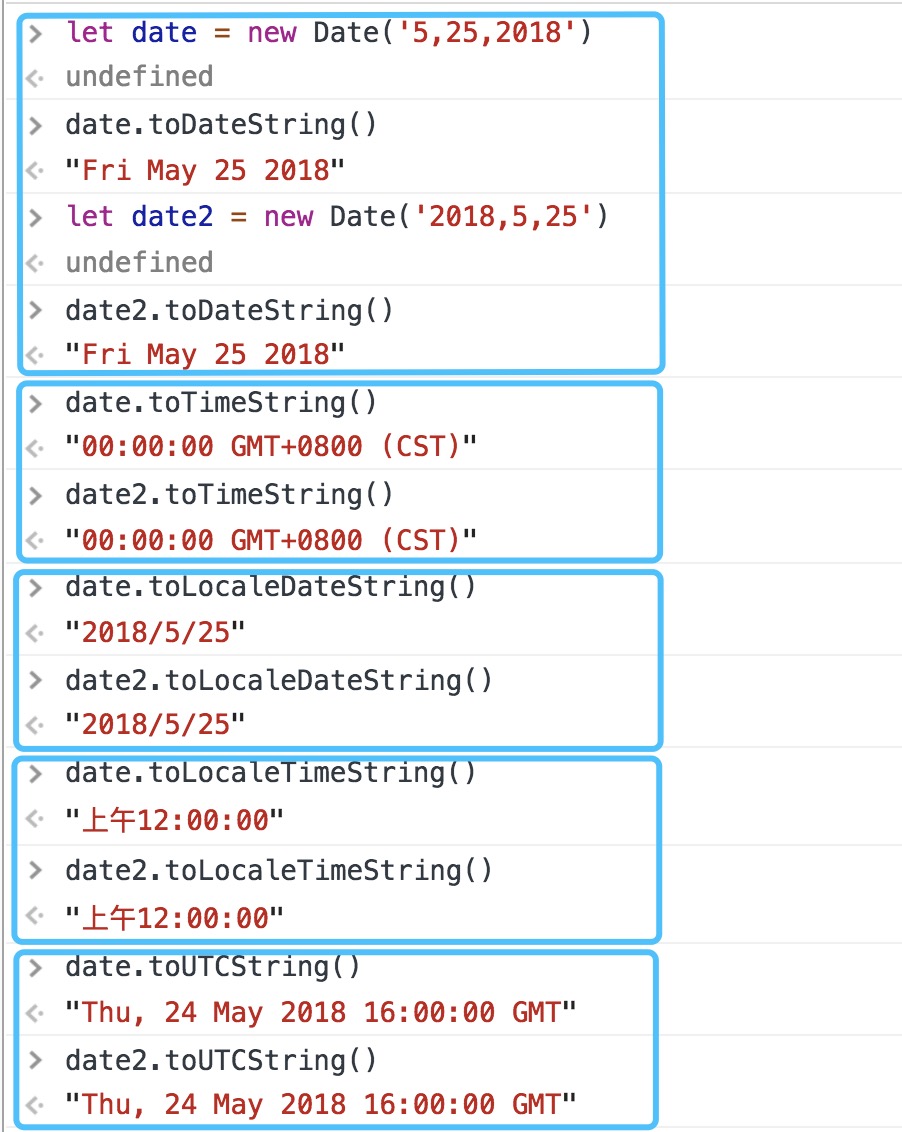Click the input chevron before let date2 declaration
The image size is (902, 1132).
click(x=37, y=217)
